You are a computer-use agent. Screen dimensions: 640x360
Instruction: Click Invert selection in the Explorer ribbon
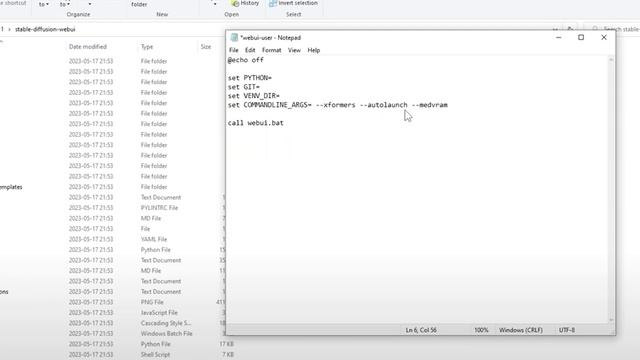pyautogui.click(x=293, y=3)
